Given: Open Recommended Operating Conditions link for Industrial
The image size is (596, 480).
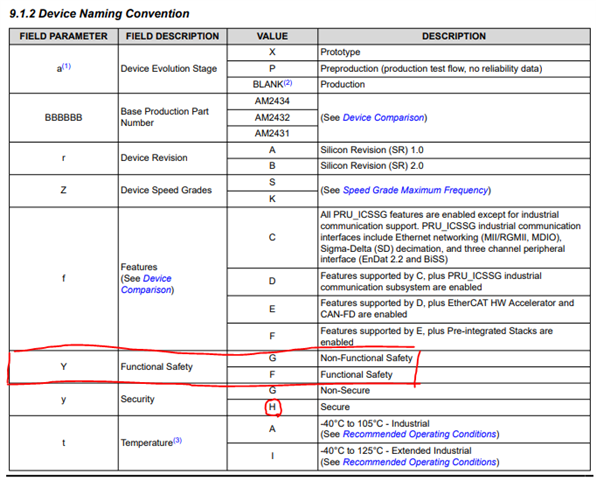Looking at the screenshot, I should coord(420,434).
